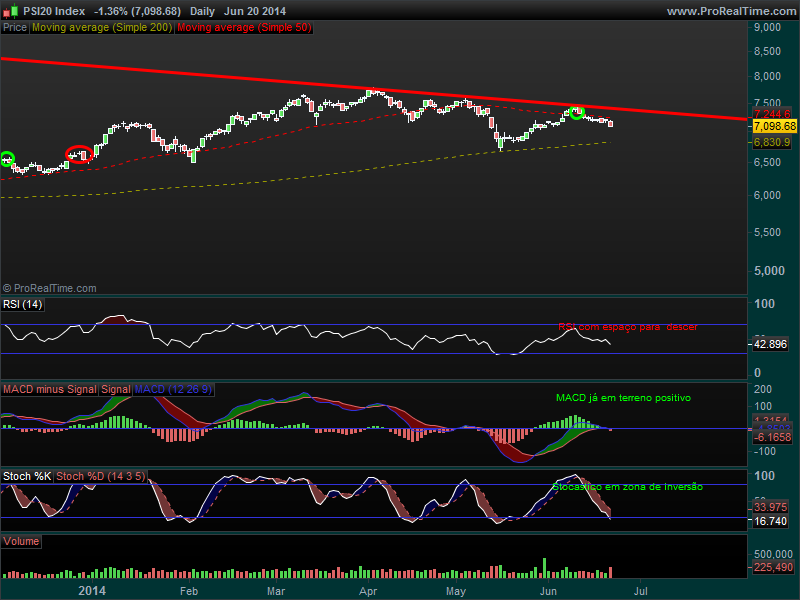Click the 9,000 price axis label
The height and width of the screenshot is (600, 800).
[767, 27]
